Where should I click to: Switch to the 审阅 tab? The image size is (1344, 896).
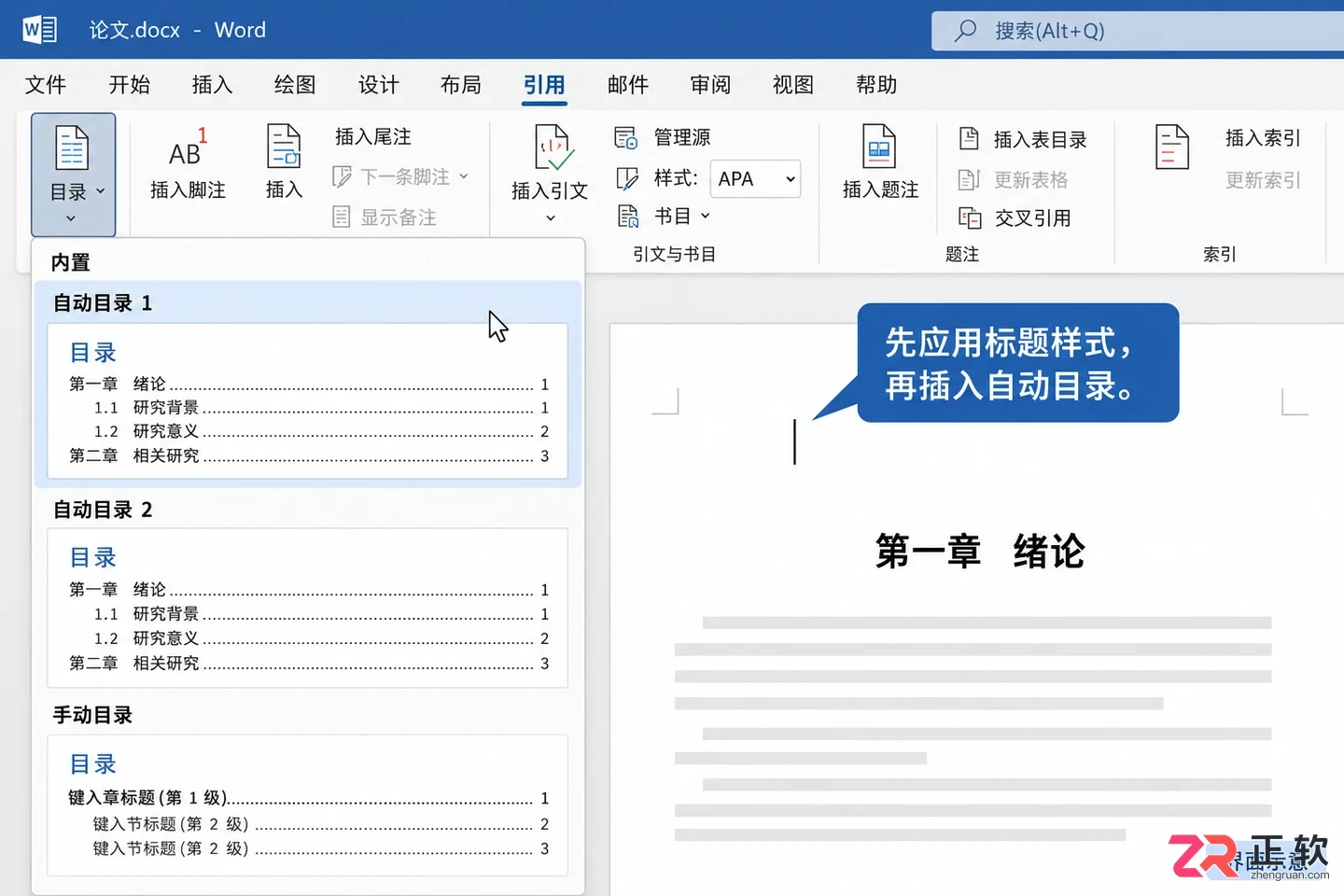pos(710,85)
